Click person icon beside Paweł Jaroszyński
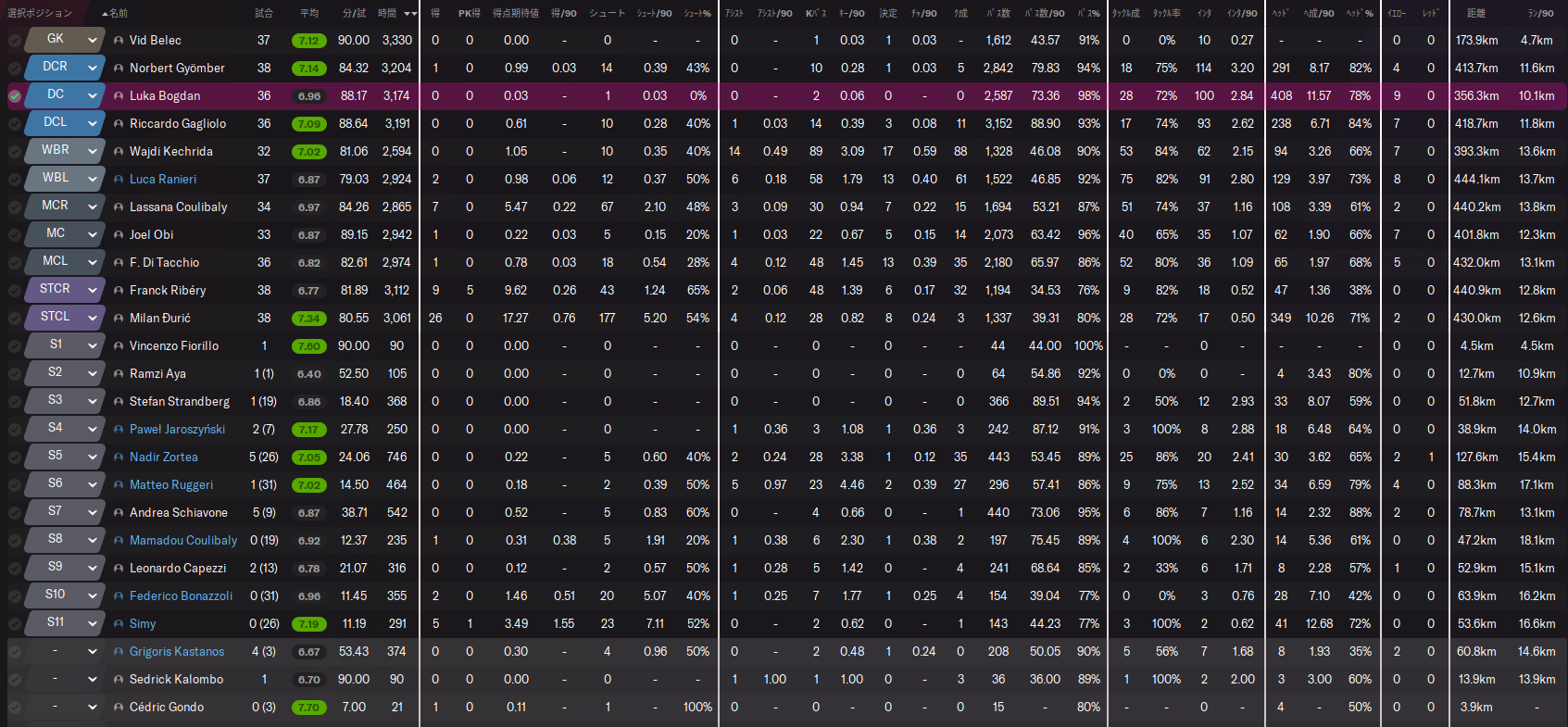 tap(119, 430)
